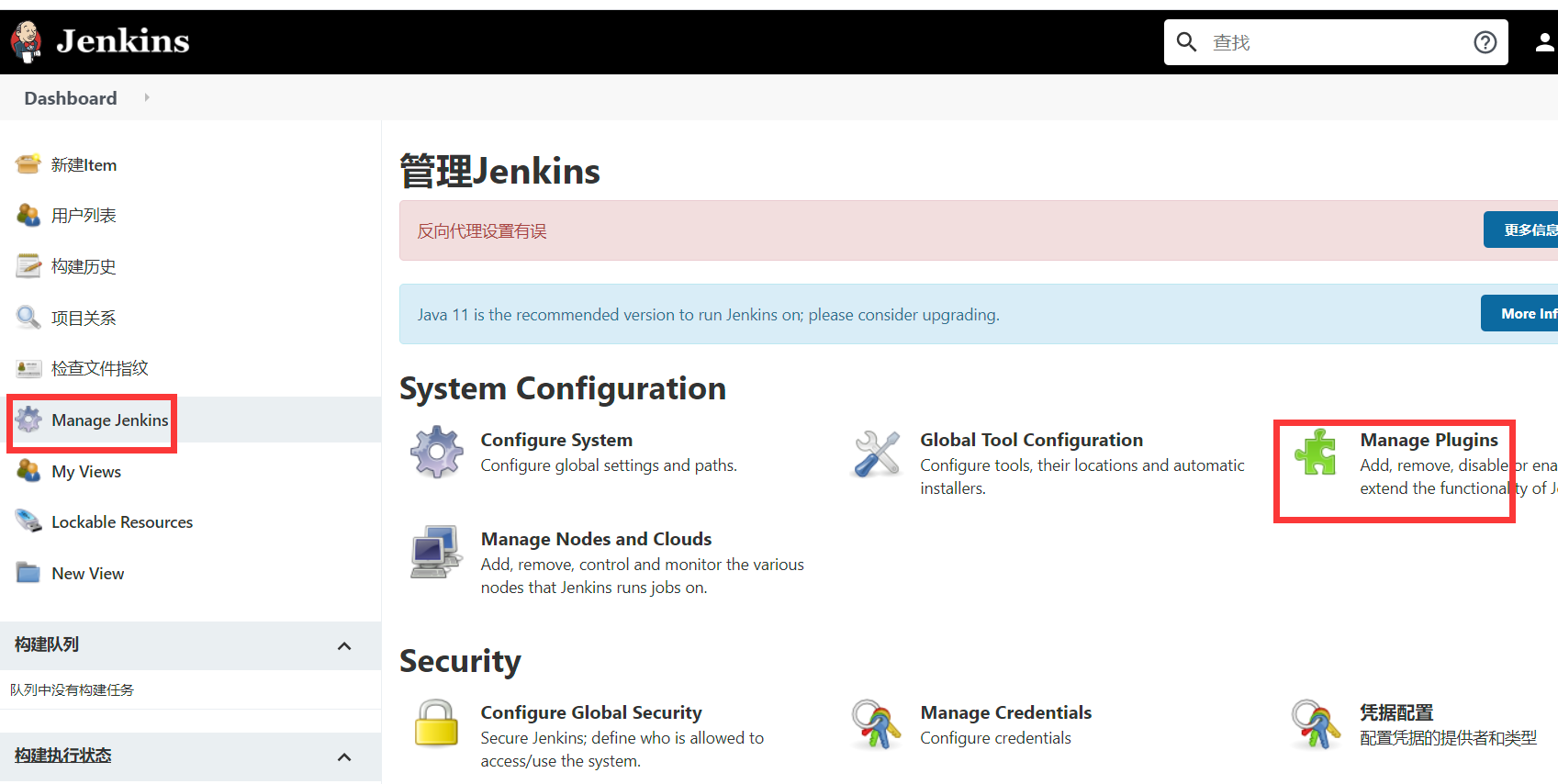1558x784 pixels.
Task: Collapse the 构建队列 panel chevron
Action: coord(344,646)
